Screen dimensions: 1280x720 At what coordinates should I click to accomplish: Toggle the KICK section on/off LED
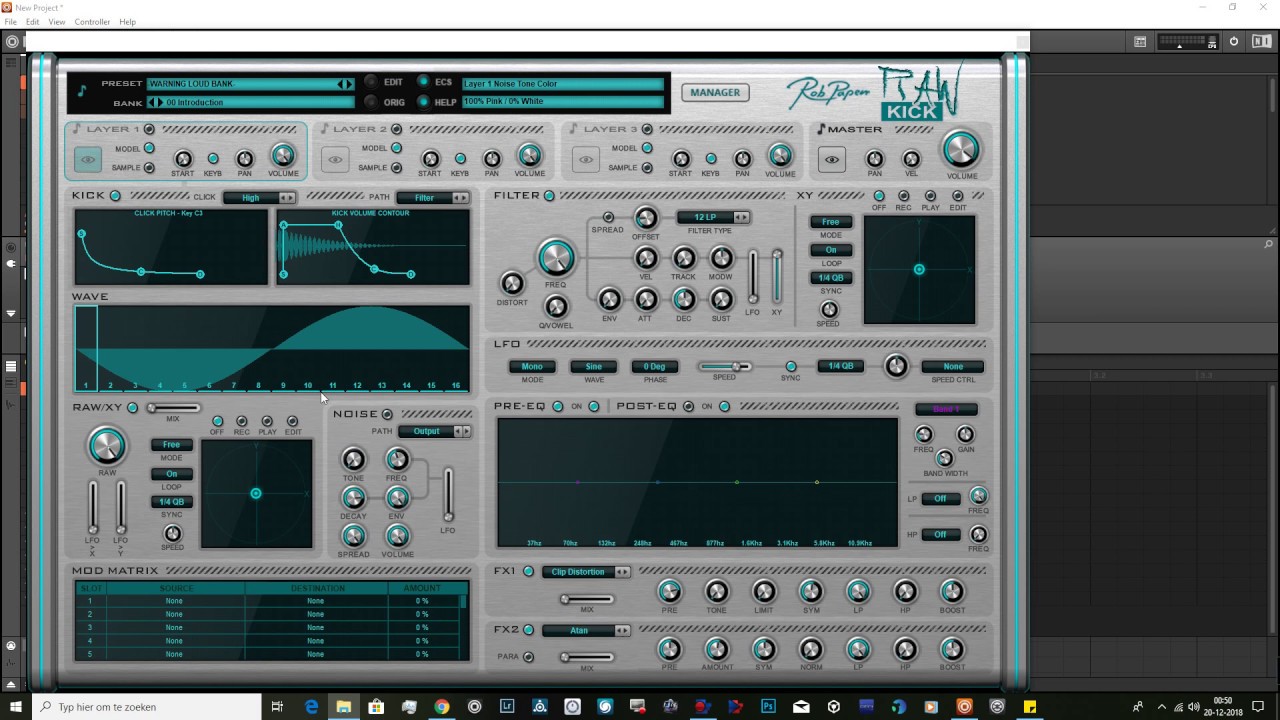(x=115, y=196)
